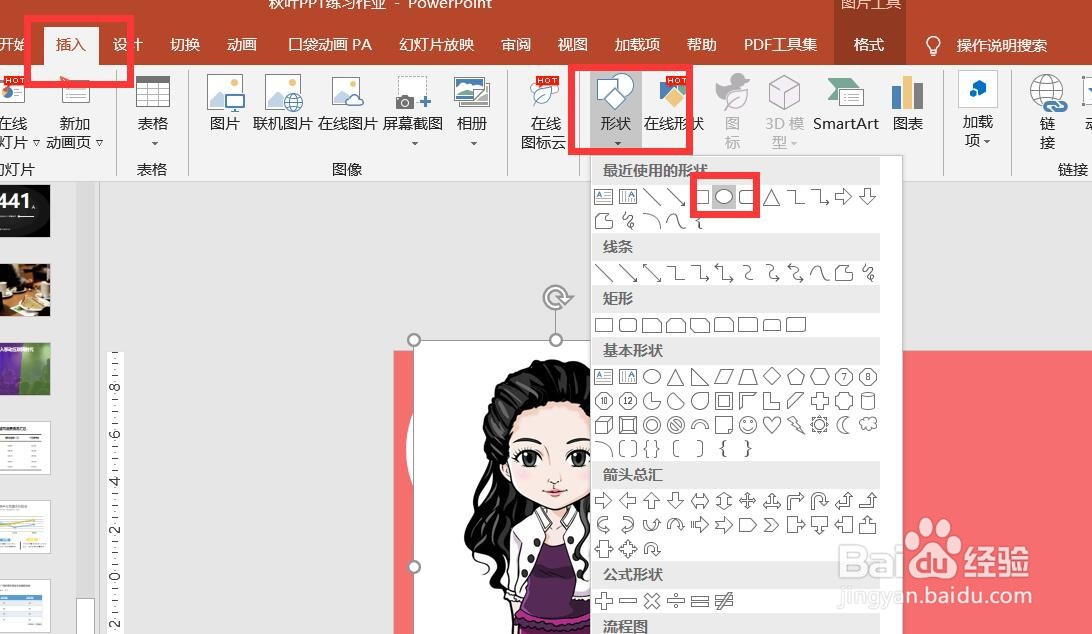Select the smiley face shape
The width and height of the screenshot is (1092, 634).
[x=747, y=425]
